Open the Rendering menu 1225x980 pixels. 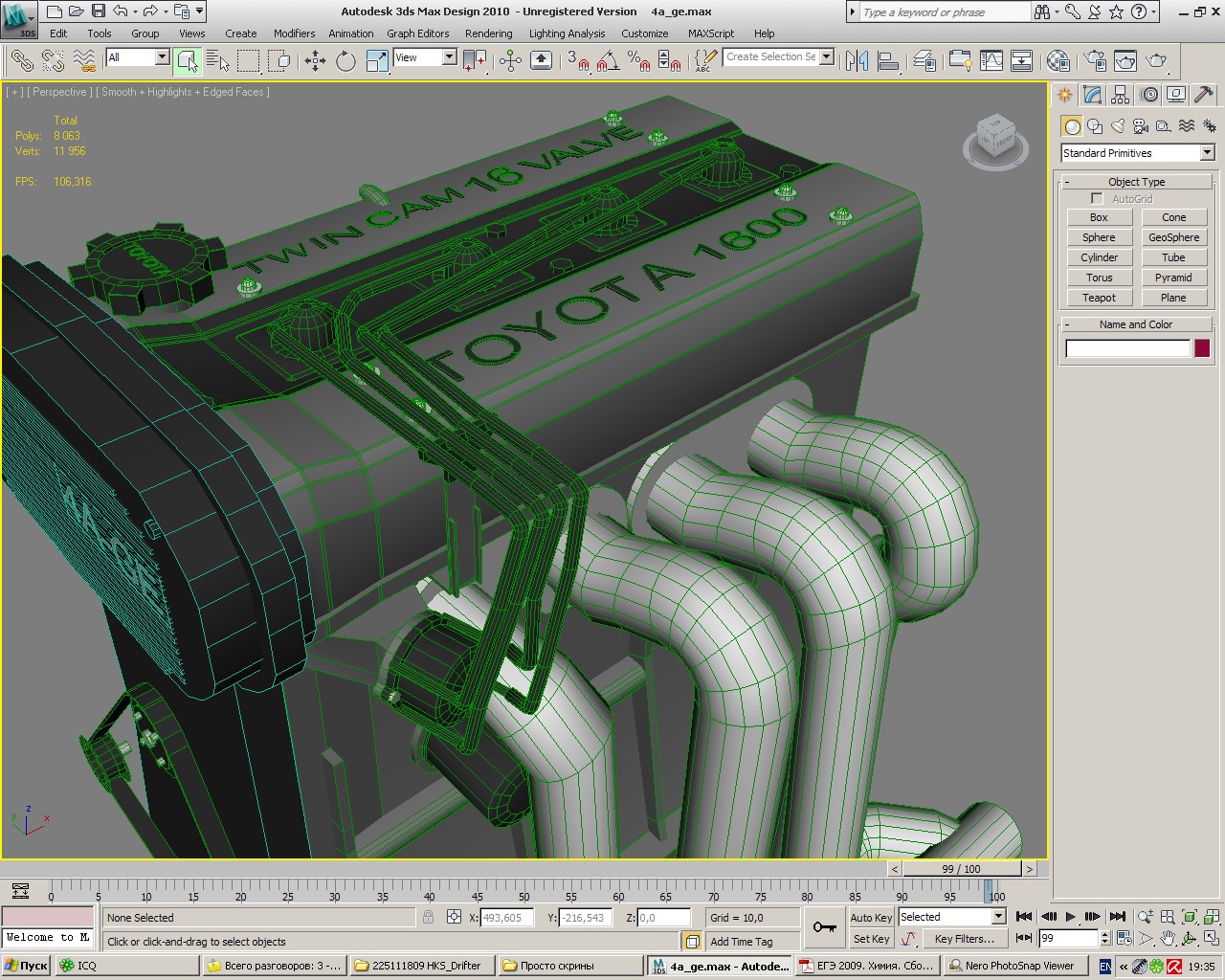(489, 33)
